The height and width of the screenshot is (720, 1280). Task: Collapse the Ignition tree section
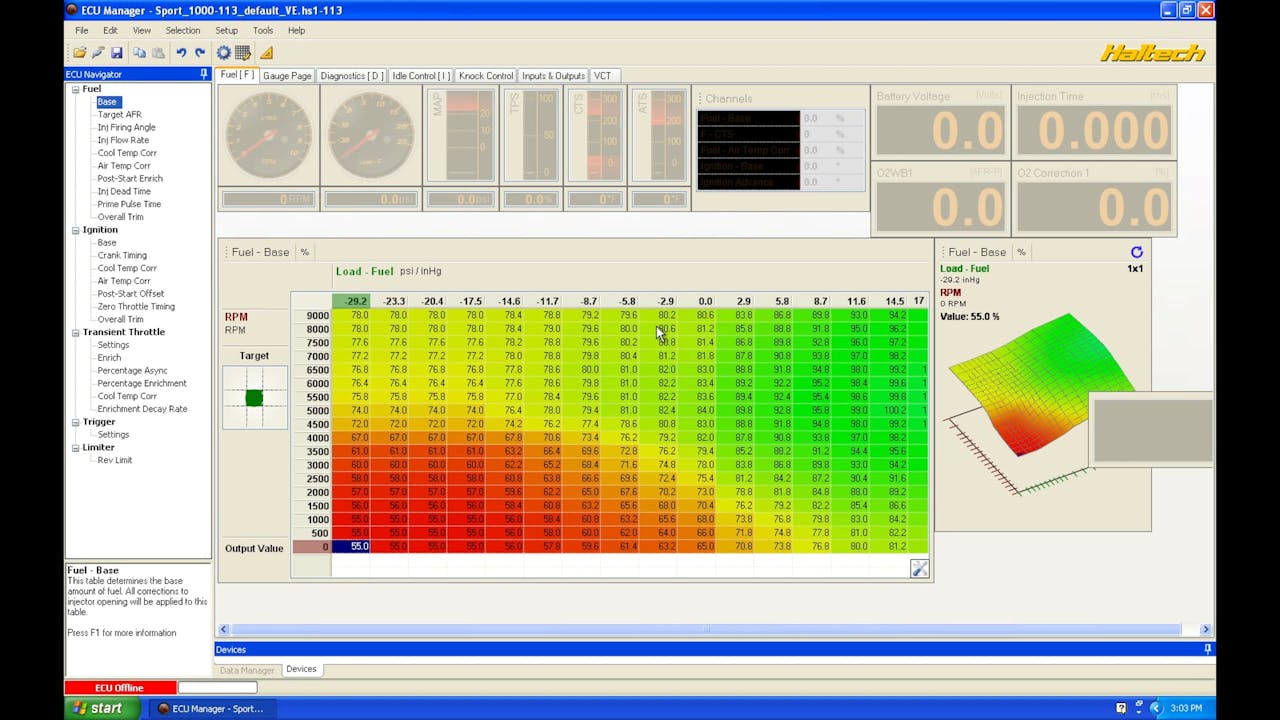pyautogui.click(x=75, y=229)
